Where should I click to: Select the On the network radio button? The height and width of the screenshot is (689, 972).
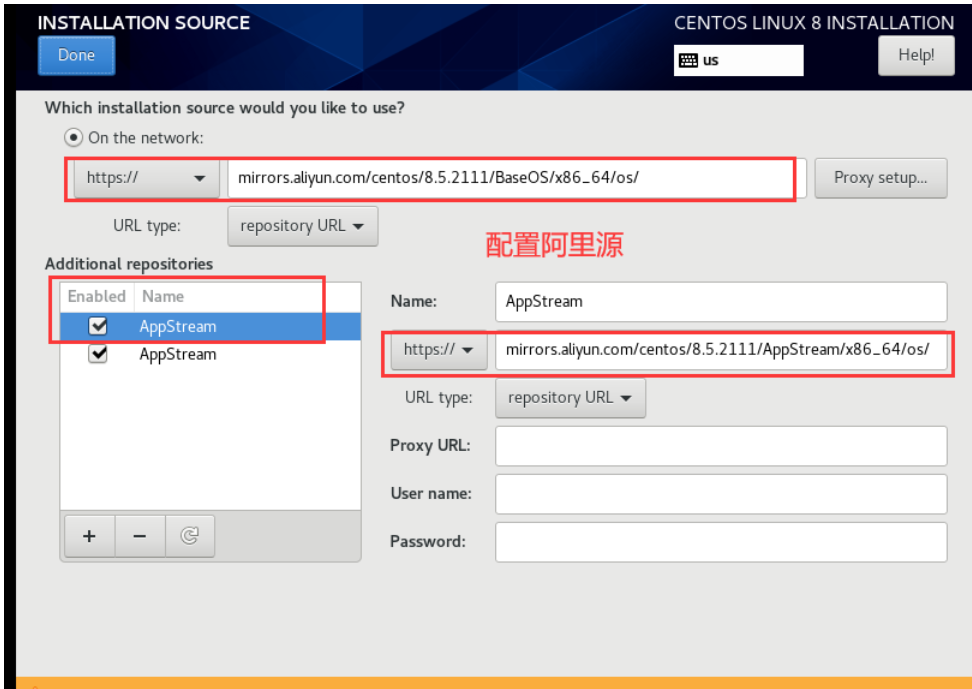(x=74, y=138)
